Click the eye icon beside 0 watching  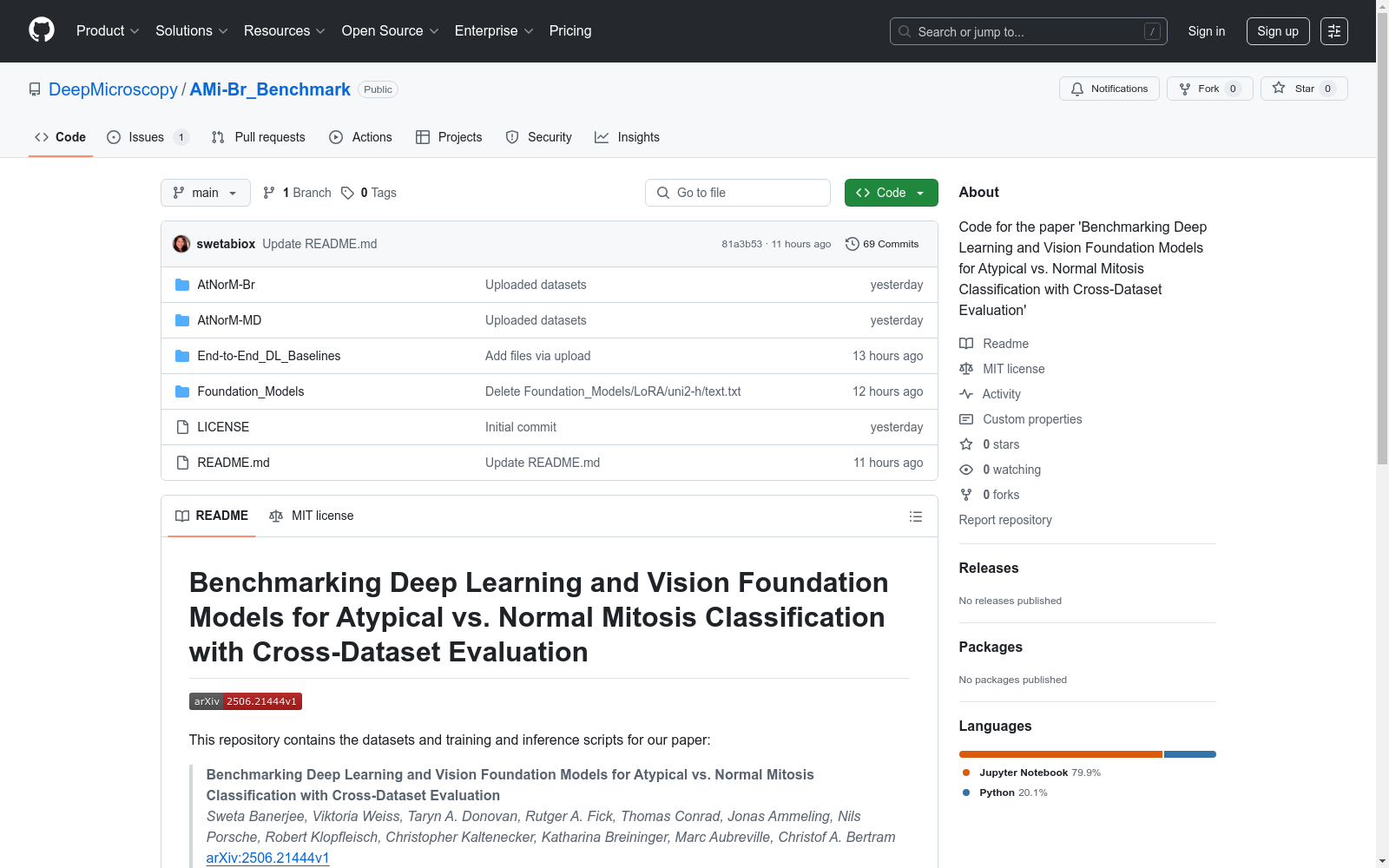pos(966,470)
